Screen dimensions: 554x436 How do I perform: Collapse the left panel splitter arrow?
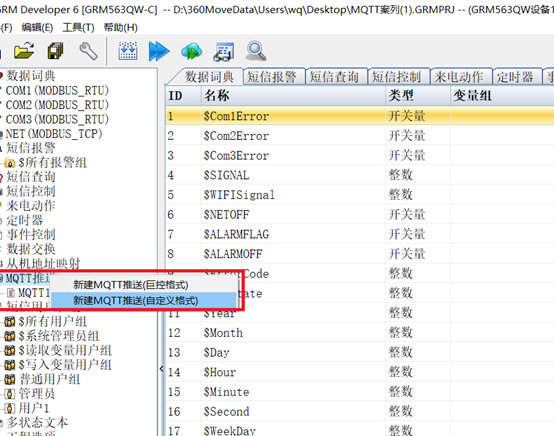(x=161, y=369)
